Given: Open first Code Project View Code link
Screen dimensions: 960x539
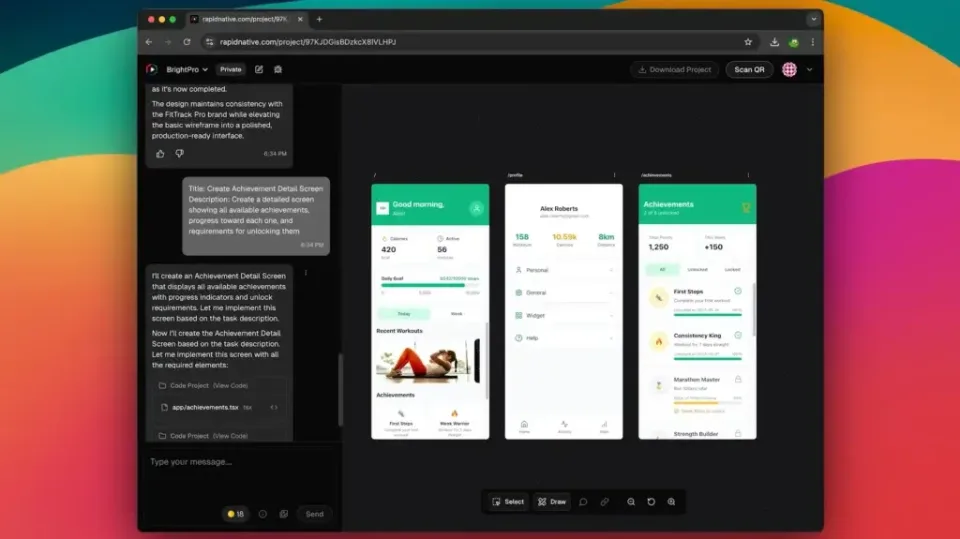Looking at the screenshot, I should tap(230, 385).
